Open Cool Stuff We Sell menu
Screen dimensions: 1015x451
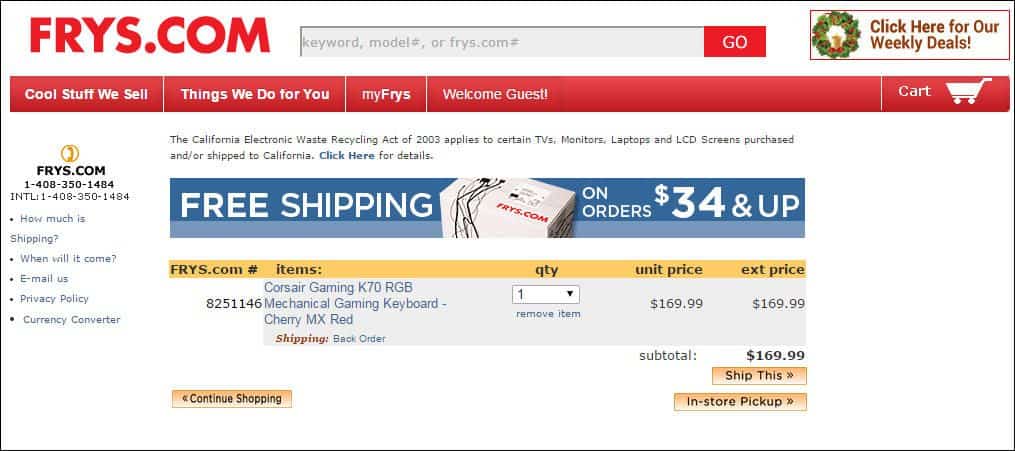coord(86,94)
